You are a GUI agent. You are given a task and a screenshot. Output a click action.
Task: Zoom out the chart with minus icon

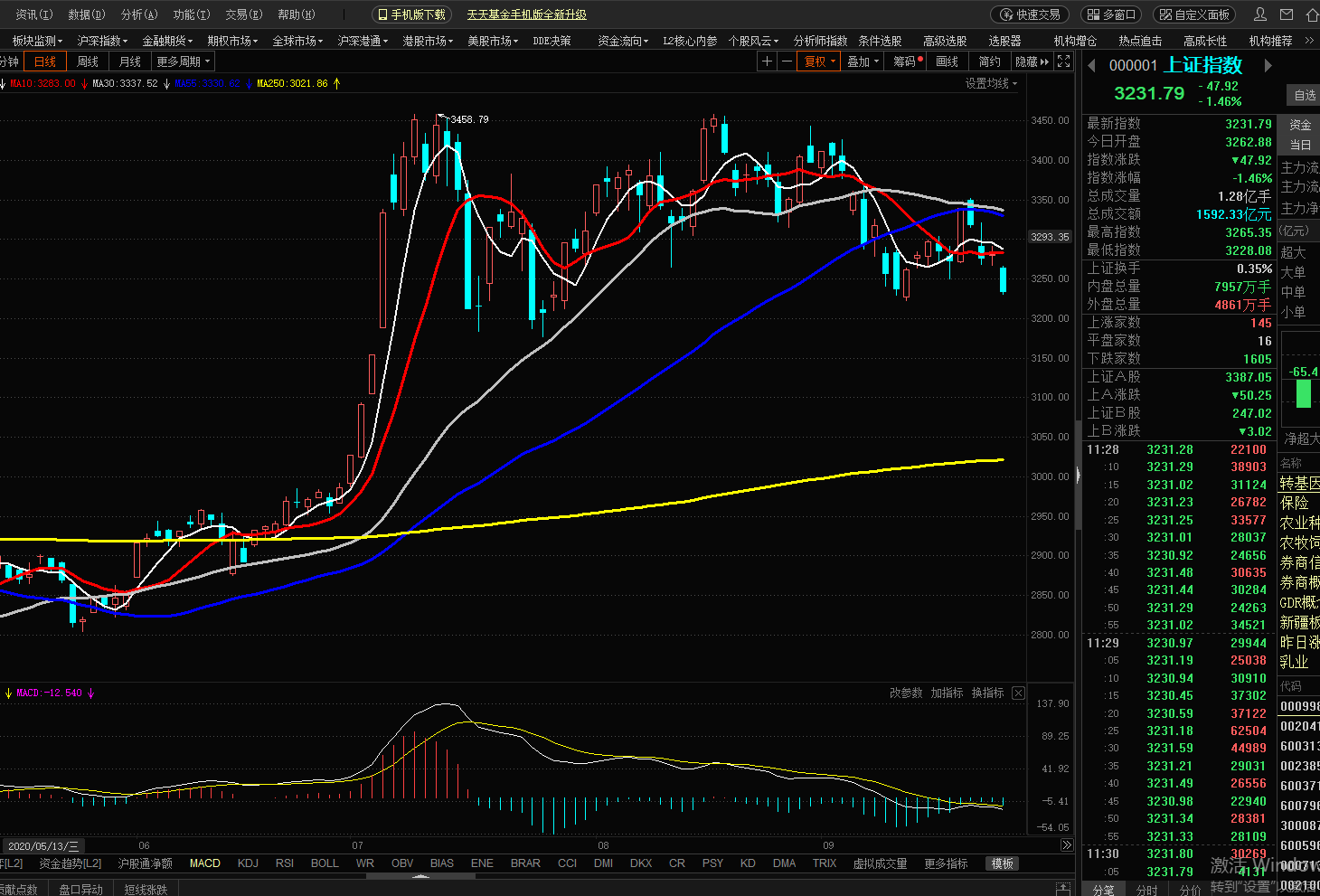(x=787, y=61)
